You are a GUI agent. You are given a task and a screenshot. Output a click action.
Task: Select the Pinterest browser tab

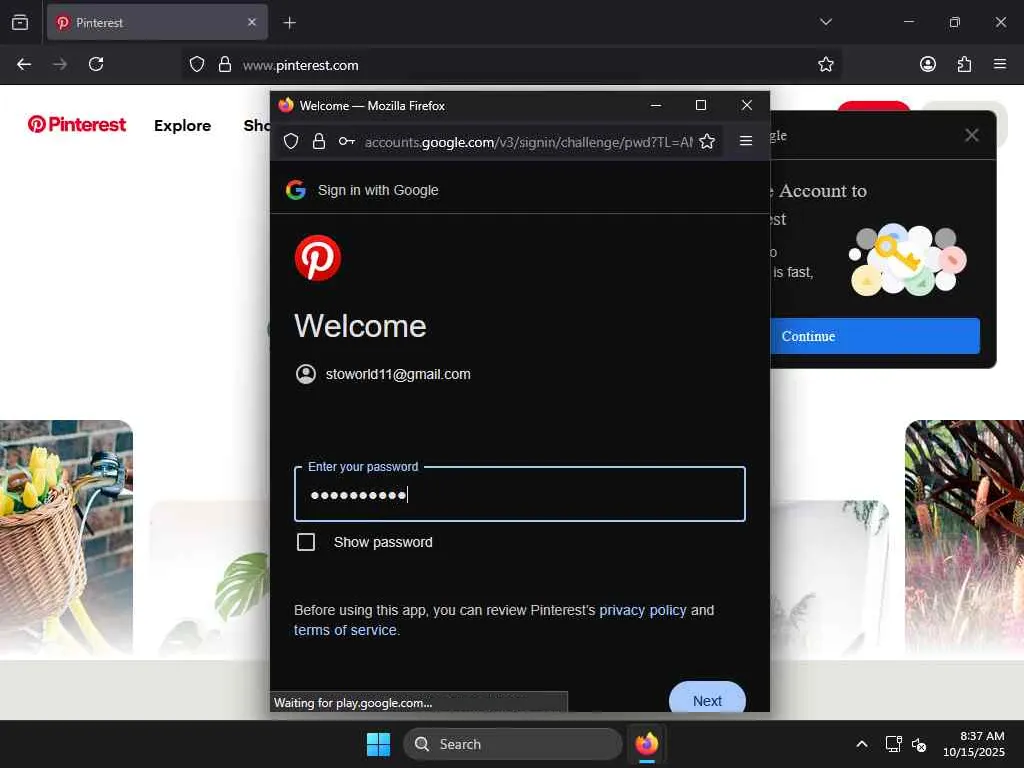pyautogui.click(x=157, y=22)
